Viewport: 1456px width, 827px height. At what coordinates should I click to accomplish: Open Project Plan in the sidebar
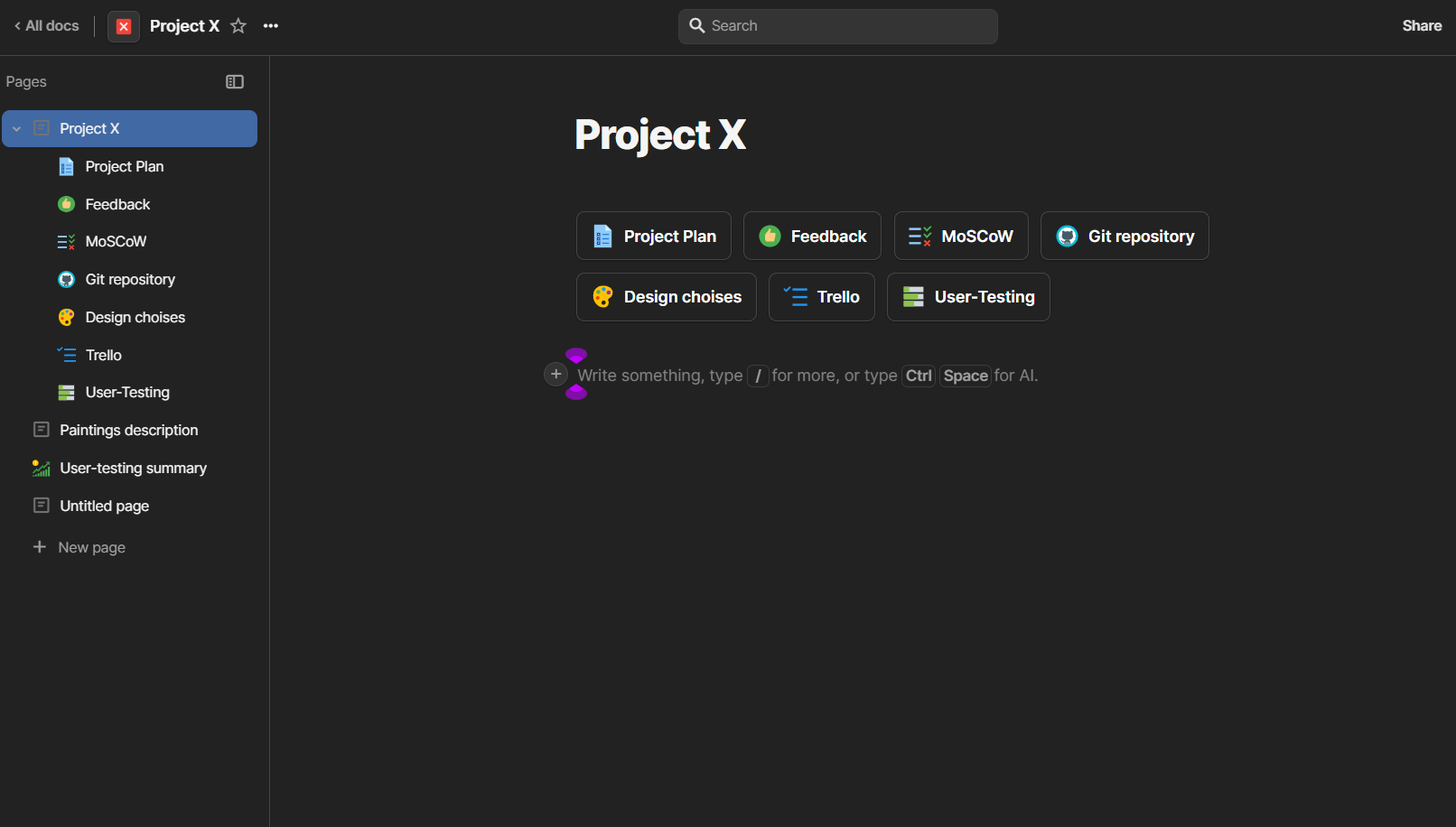[x=124, y=167]
